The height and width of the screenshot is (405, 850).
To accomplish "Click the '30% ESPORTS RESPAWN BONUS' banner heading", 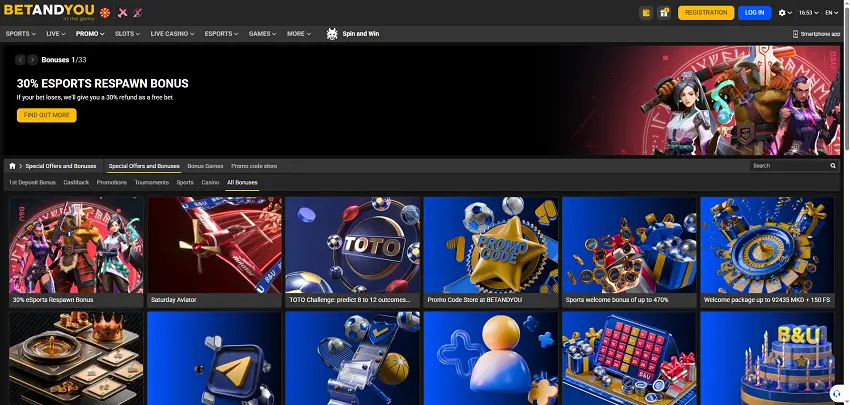I will click(102, 83).
